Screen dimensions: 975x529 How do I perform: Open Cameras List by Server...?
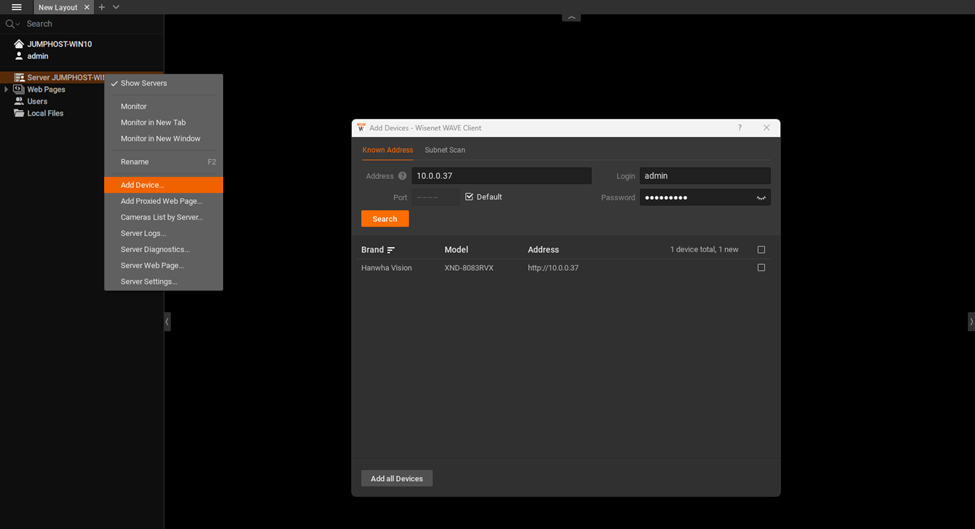click(x=164, y=217)
